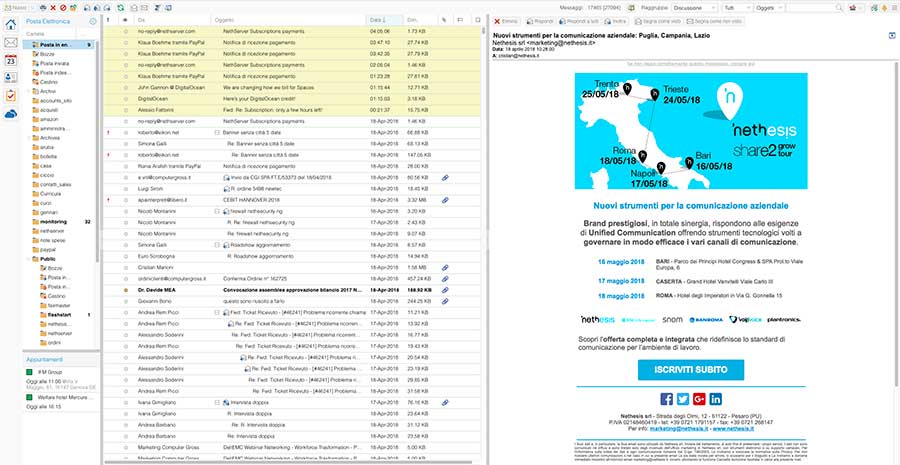
Task: Click the Inoltra button
Action: [x=615, y=21]
